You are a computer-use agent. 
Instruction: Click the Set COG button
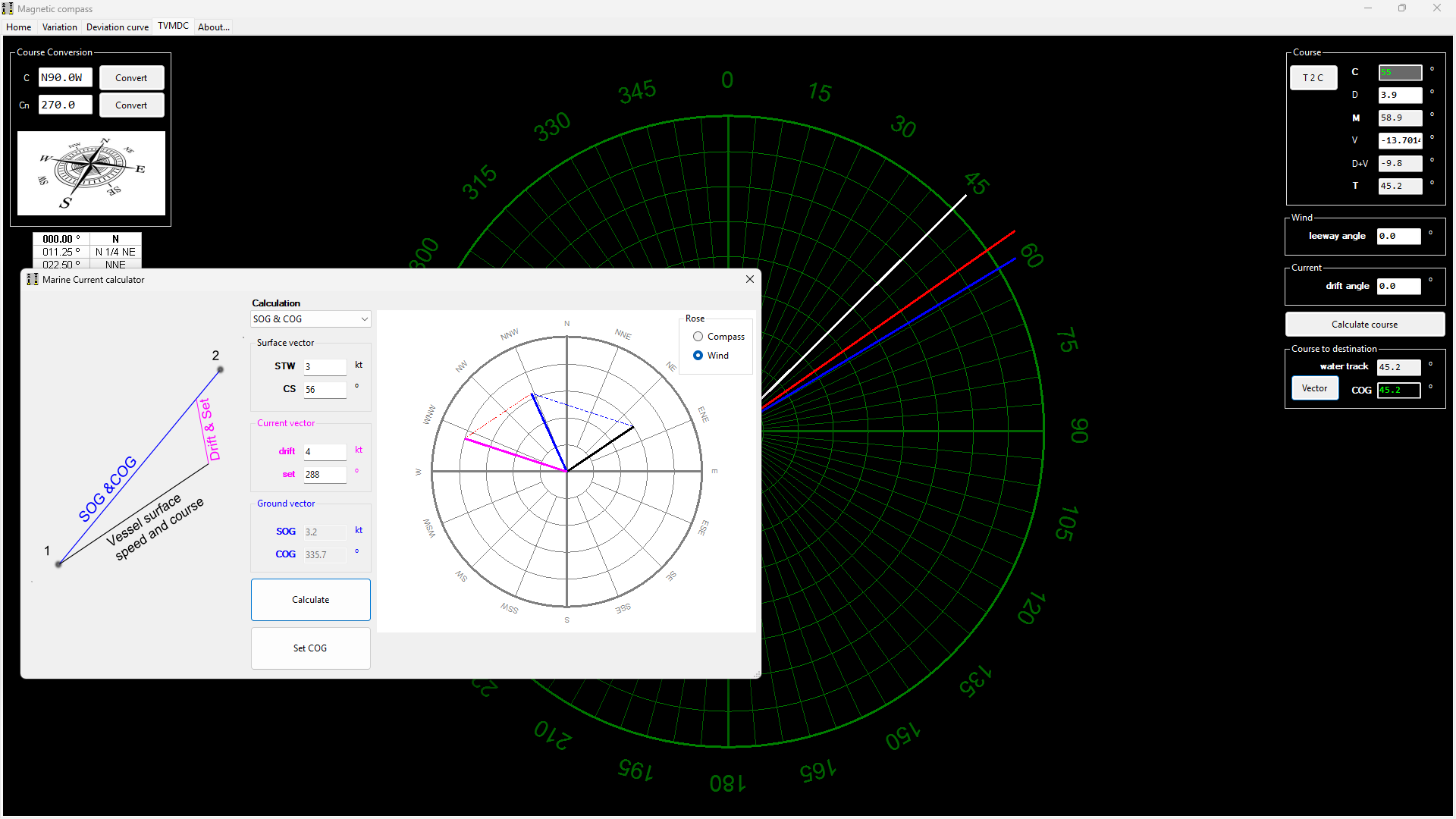pyautogui.click(x=310, y=648)
